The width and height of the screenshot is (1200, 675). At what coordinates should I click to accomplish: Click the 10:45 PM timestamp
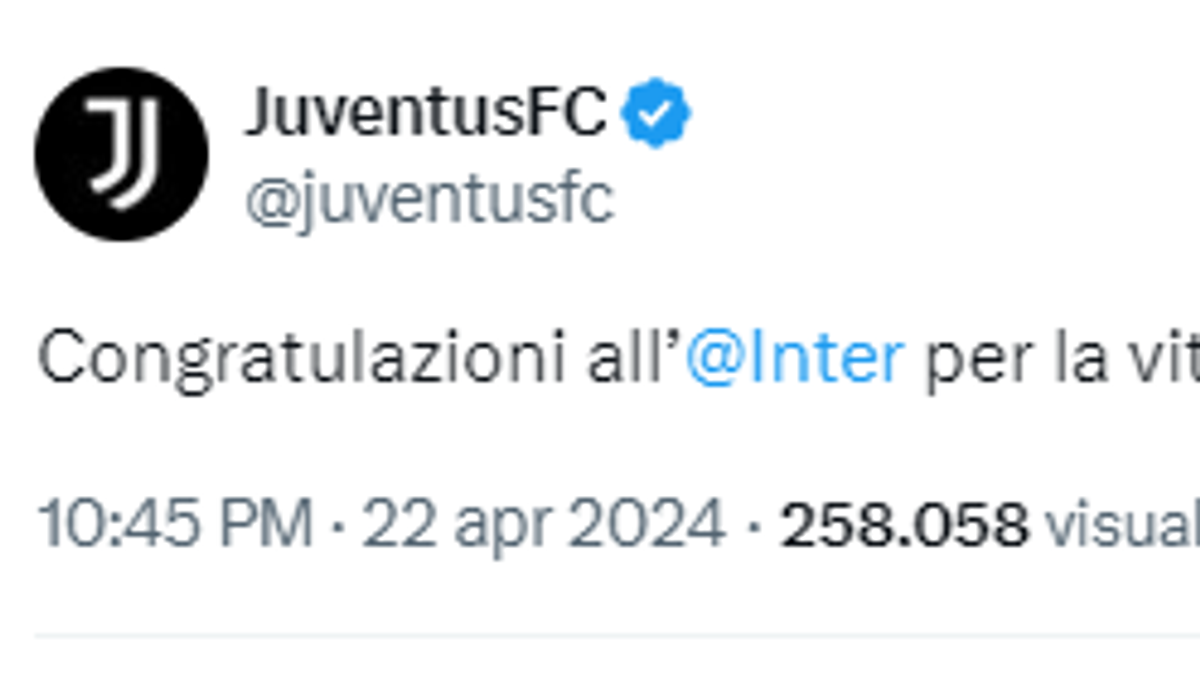tap(175, 524)
